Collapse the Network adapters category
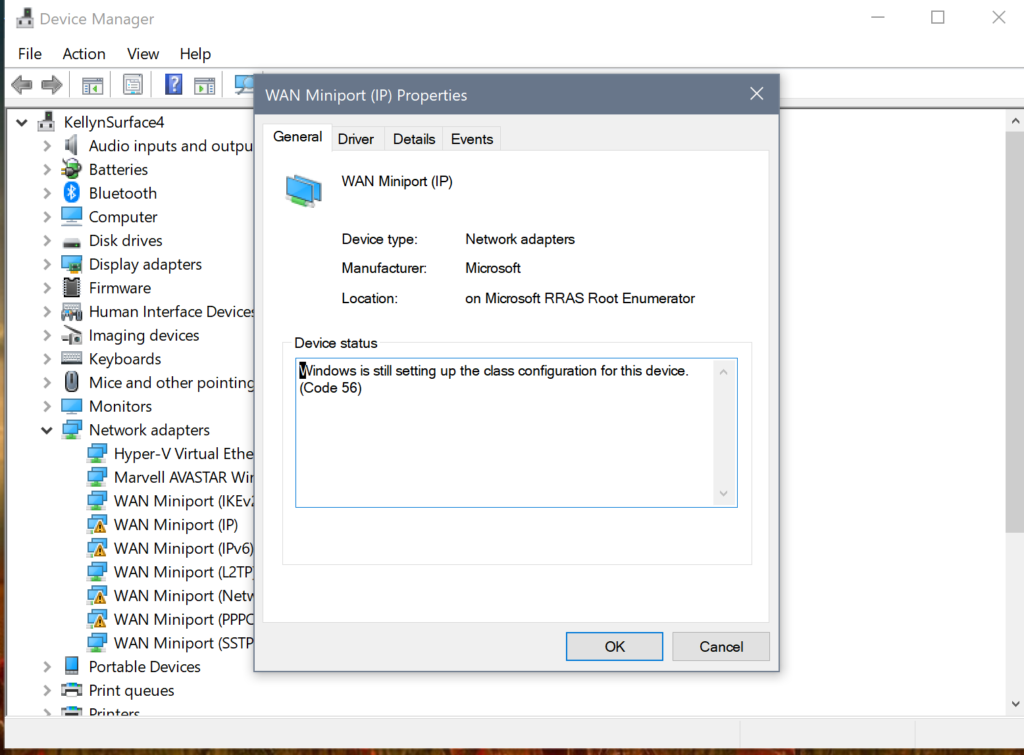The width and height of the screenshot is (1024, 755). (x=46, y=430)
